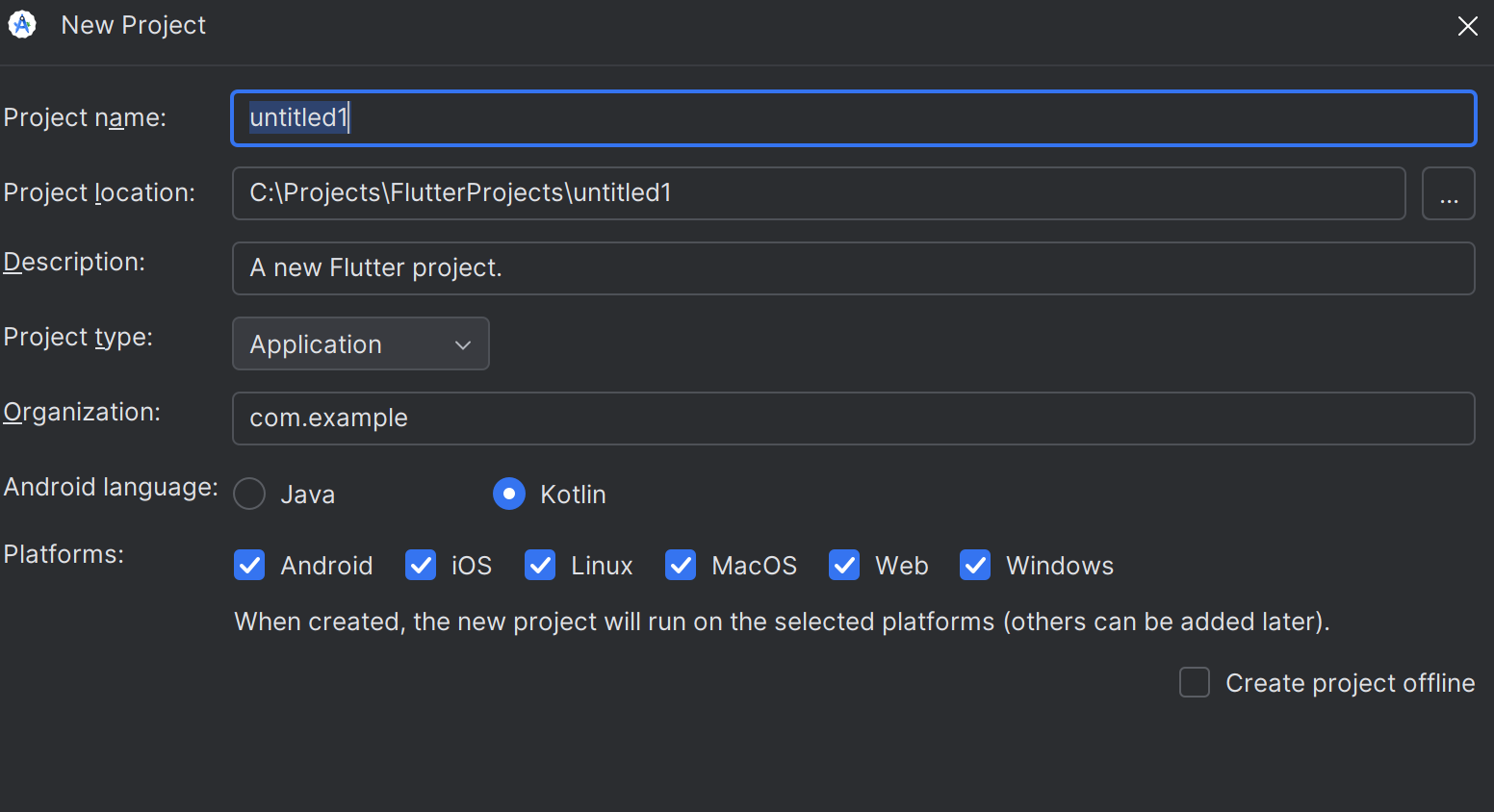Toggle the MacOS platform checkbox
The image size is (1494, 812).
[681, 565]
